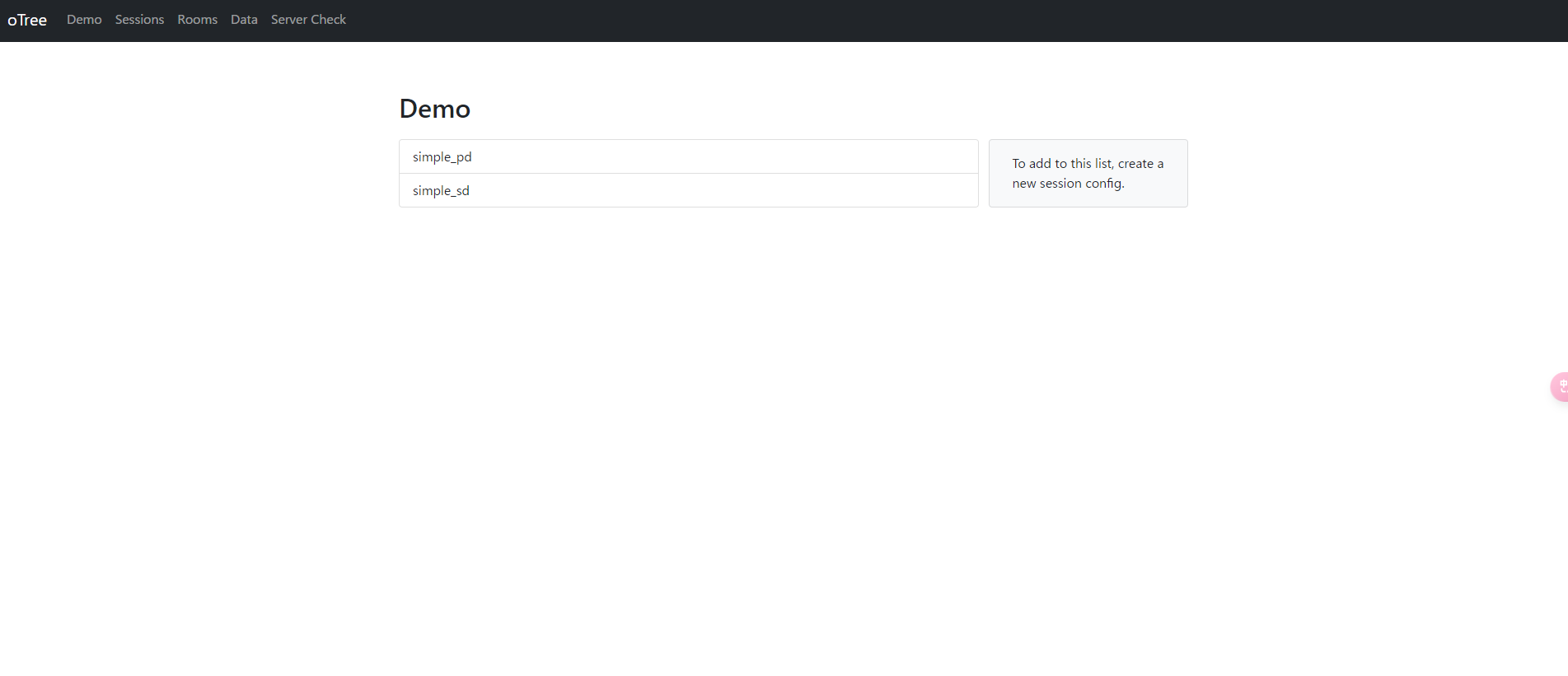The height and width of the screenshot is (676, 1568).
Task: Switch to the Rooms tab in the header
Action: point(197,20)
